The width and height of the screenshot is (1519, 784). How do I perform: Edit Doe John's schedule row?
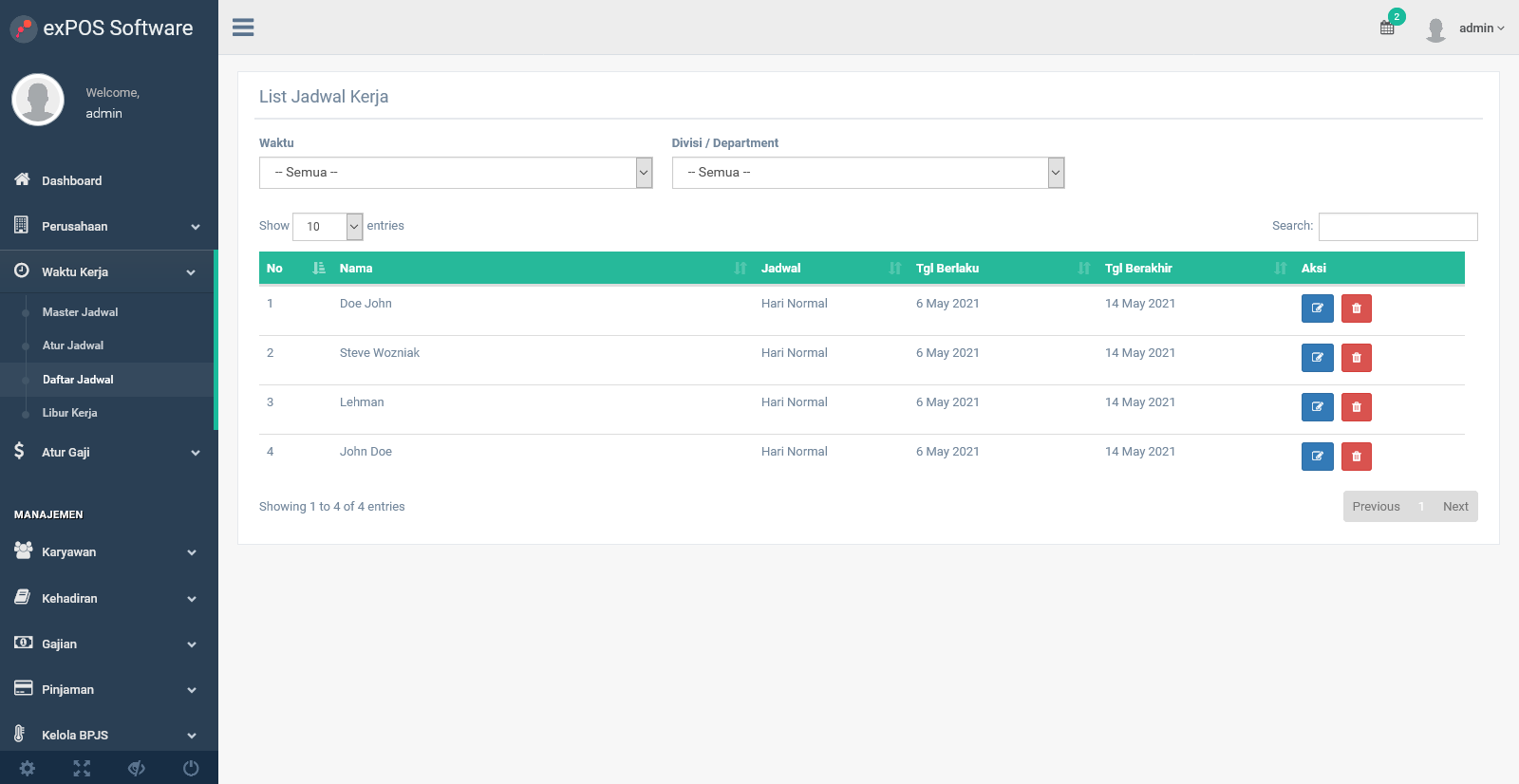[1318, 308]
